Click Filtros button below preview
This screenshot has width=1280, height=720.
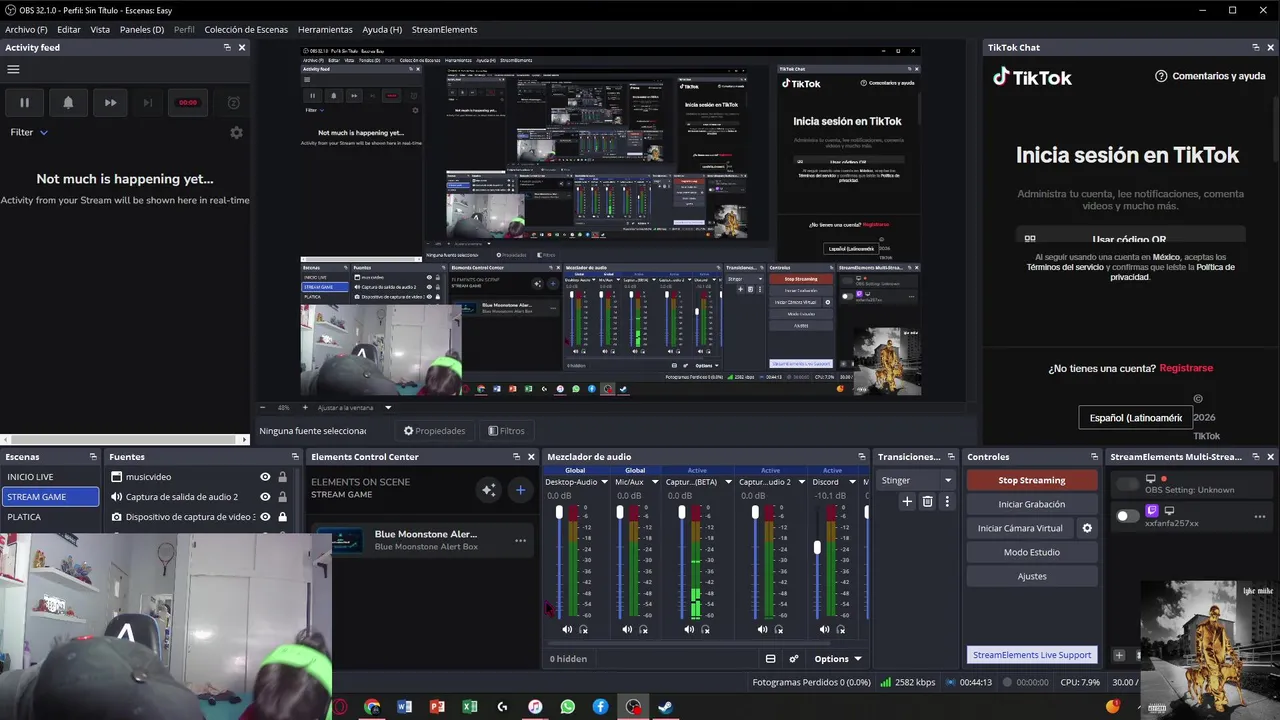pos(506,431)
